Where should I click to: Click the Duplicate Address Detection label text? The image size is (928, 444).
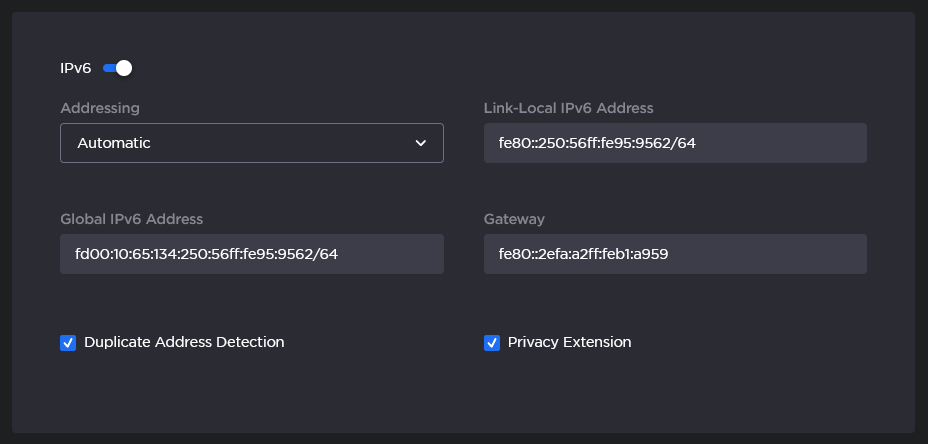coord(184,342)
